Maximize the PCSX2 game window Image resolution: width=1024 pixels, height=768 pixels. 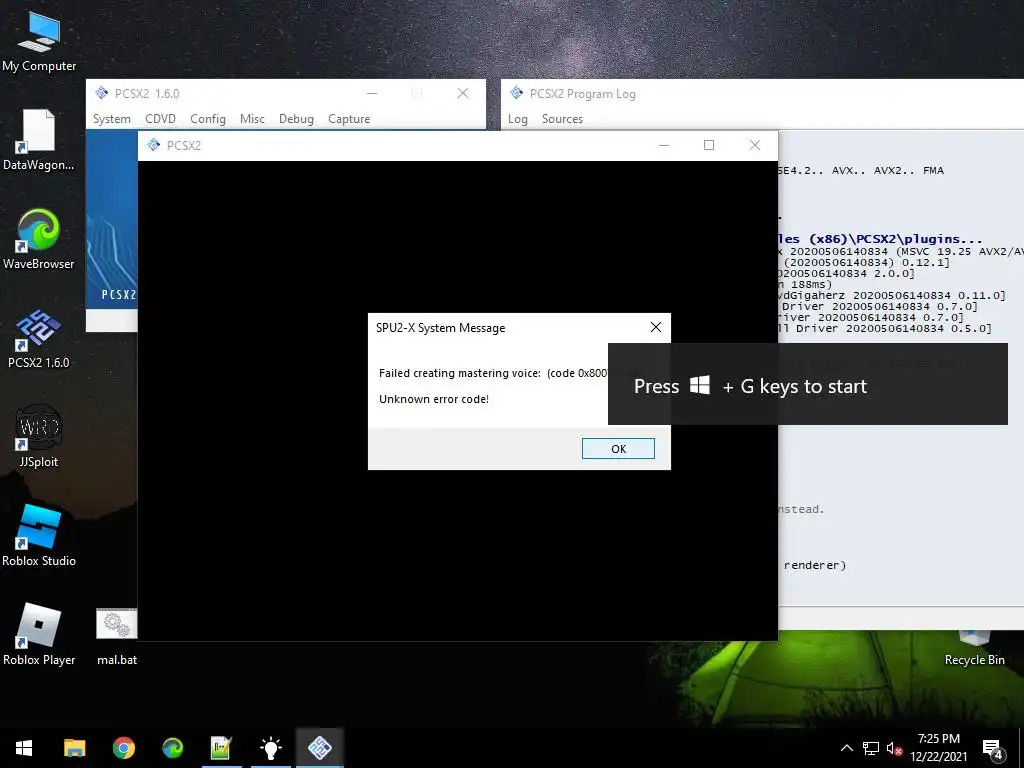point(709,145)
